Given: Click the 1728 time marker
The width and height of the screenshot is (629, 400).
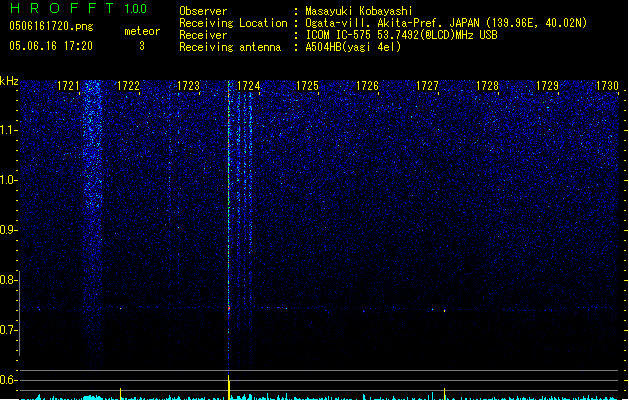Looking at the screenshot, I should coord(487,86).
